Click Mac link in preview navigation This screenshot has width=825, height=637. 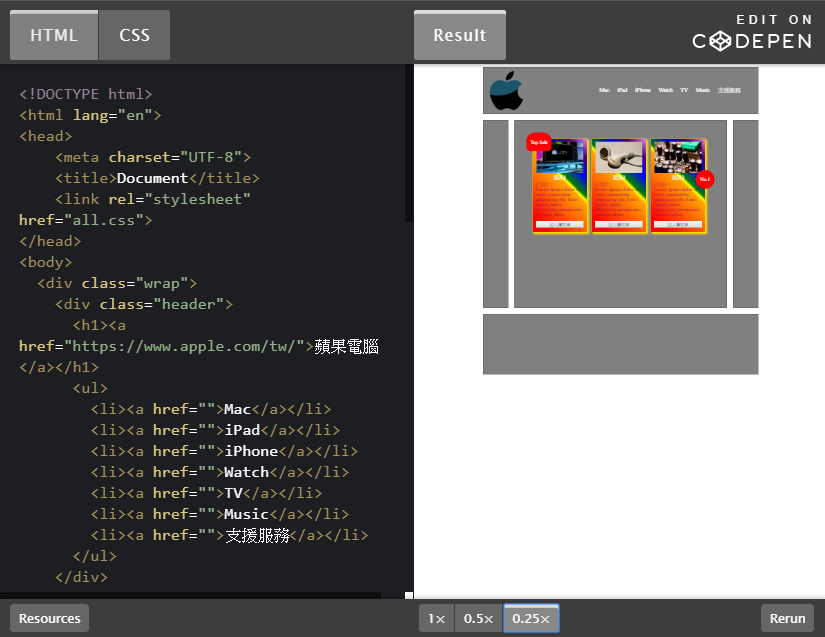(x=604, y=90)
